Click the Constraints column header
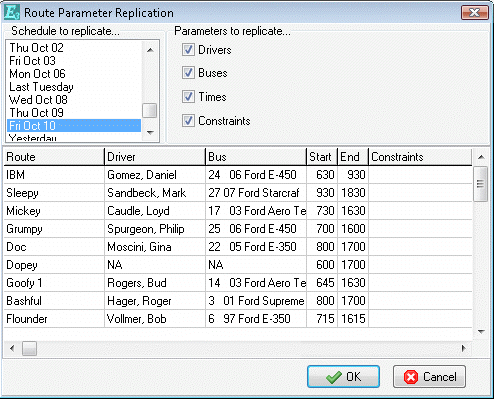 point(420,157)
